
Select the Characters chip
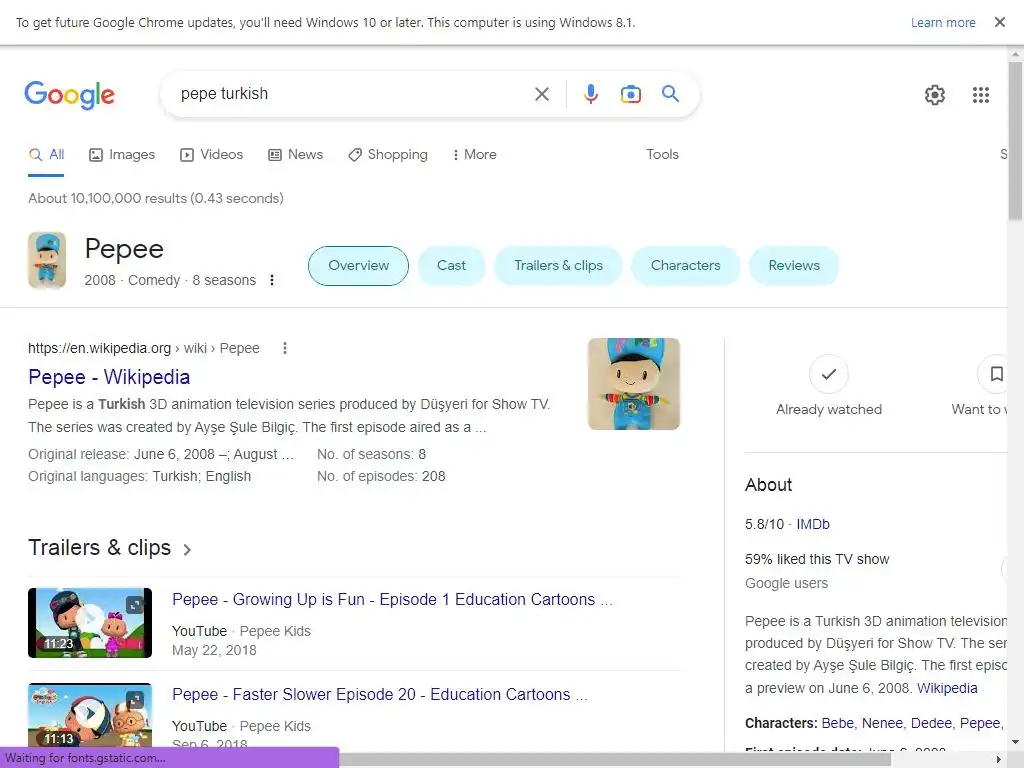click(x=685, y=266)
